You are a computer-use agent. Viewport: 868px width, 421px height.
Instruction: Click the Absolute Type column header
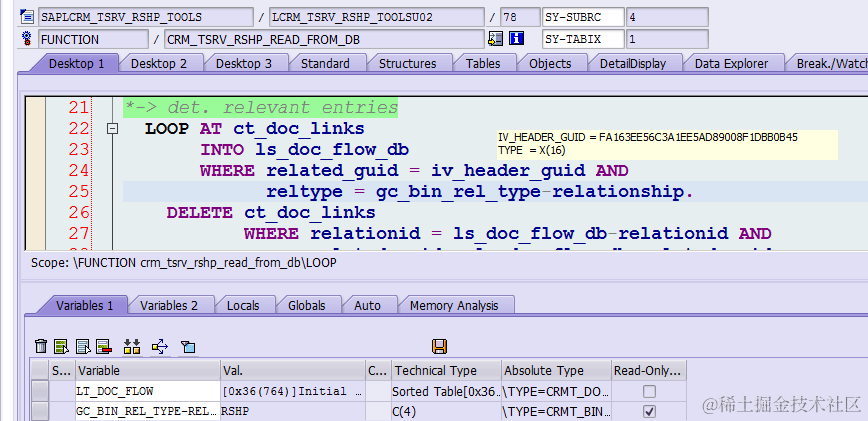pyautogui.click(x=557, y=371)
